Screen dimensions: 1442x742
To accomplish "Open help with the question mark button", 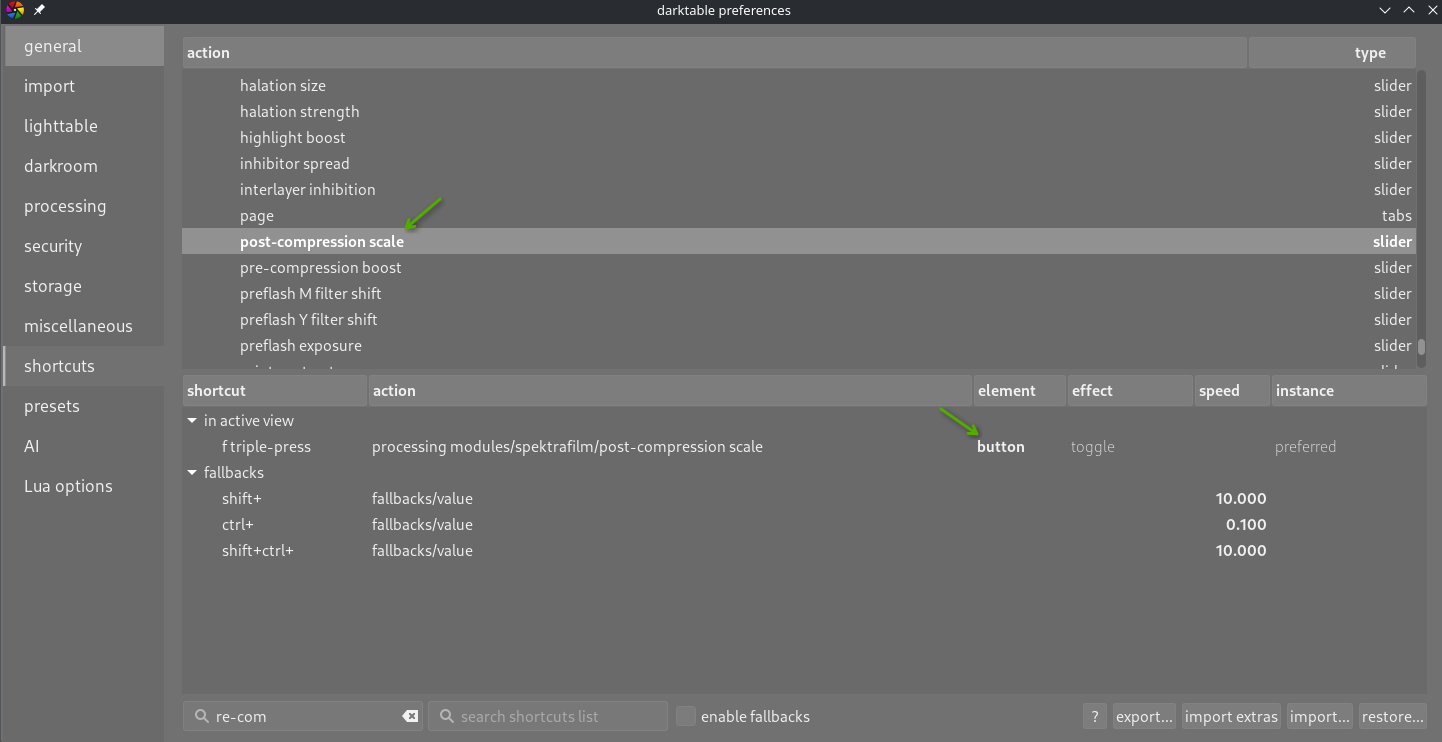I will click(1095, 716).
